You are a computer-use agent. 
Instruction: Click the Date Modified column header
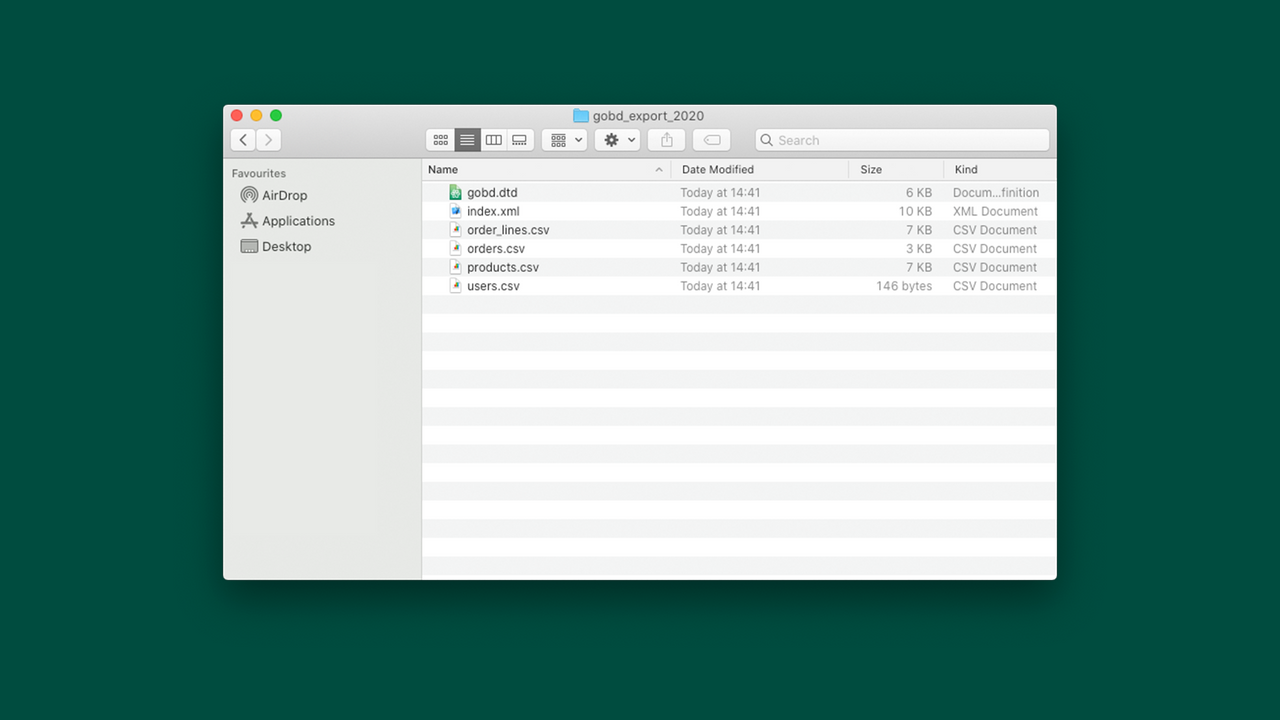point(717,169)
